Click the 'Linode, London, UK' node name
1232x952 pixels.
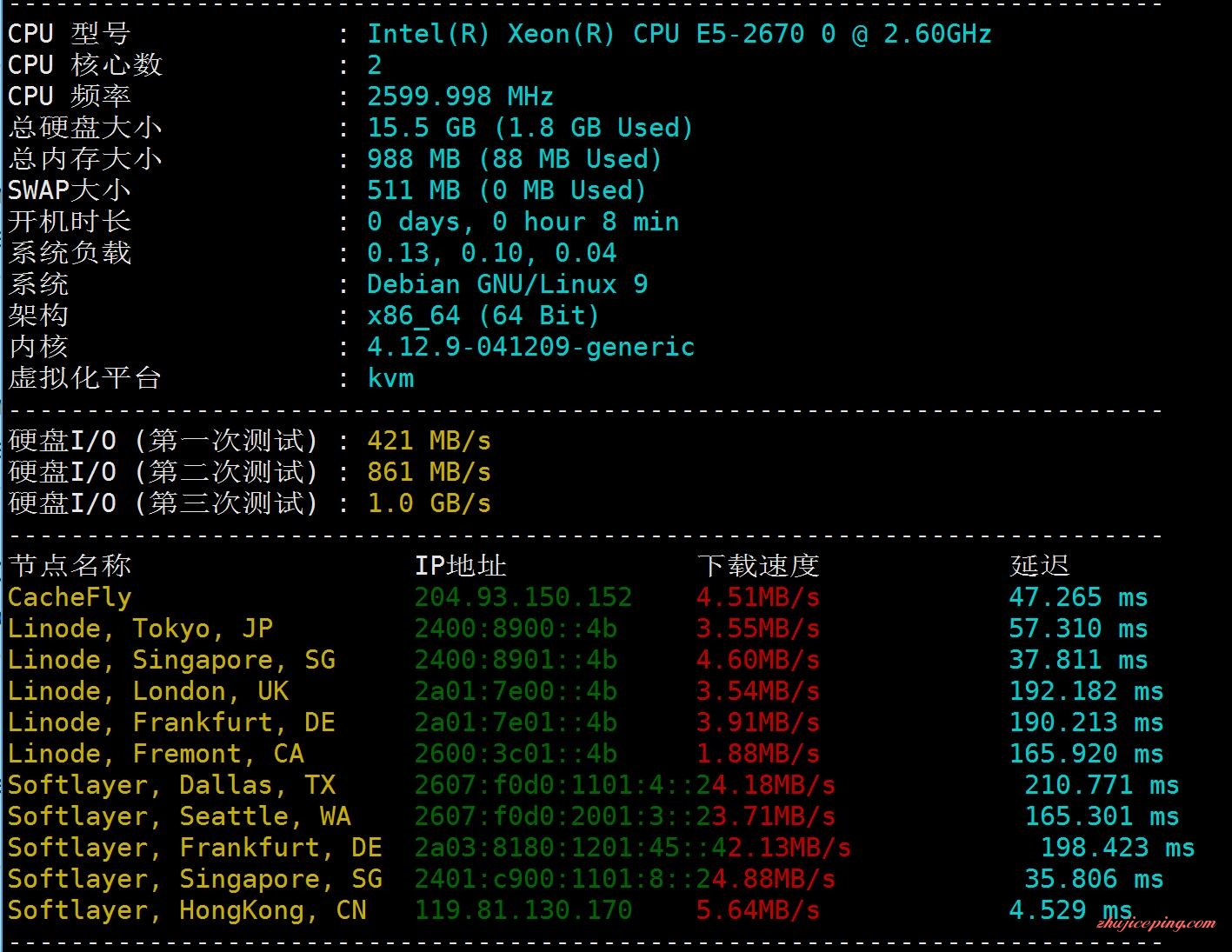(x=148, y=691)
